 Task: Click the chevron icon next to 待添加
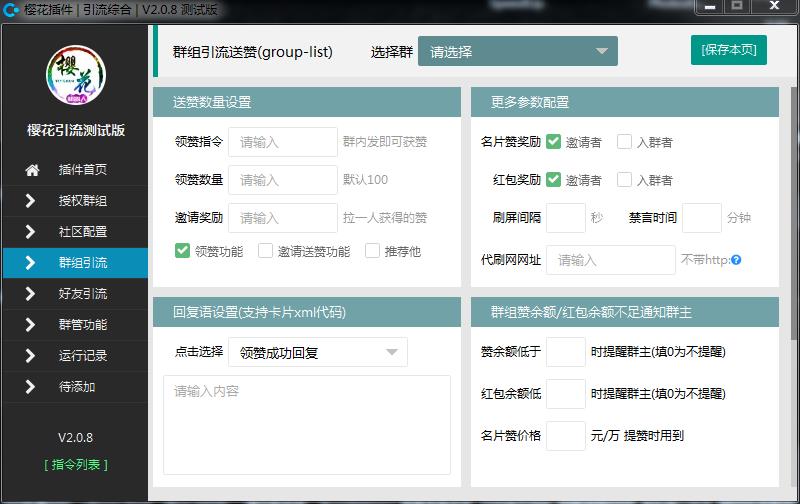pyautogui.click(x=30, y=387)
